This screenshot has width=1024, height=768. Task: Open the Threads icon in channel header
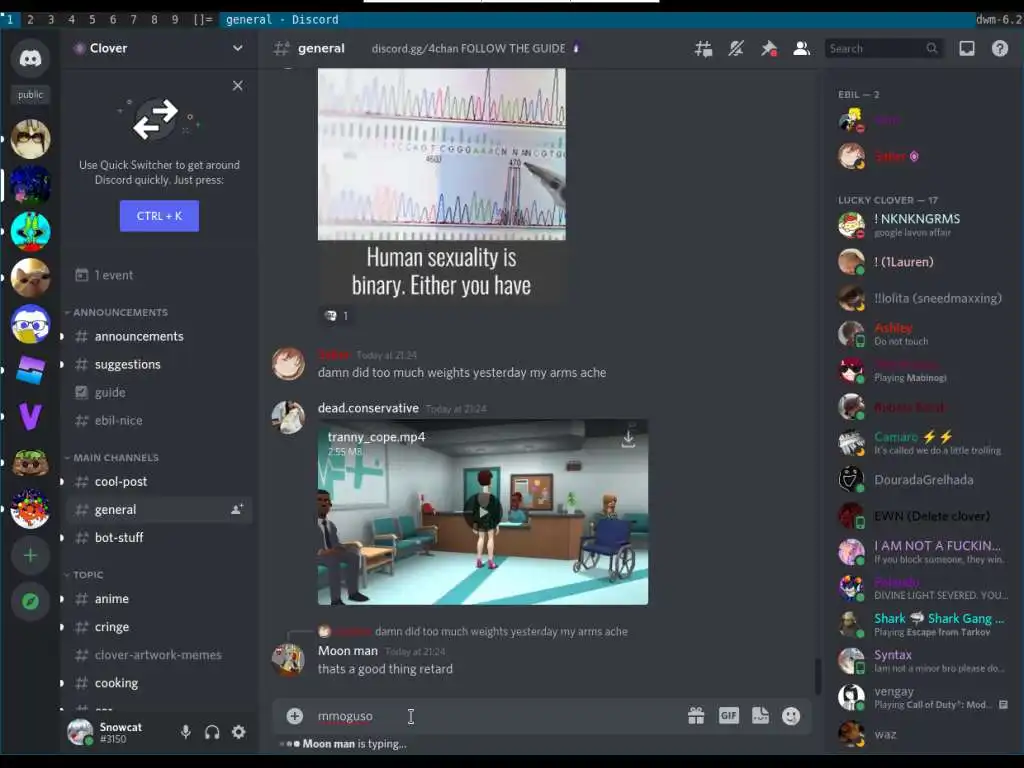pyautogui.click(x=703, y=48)
